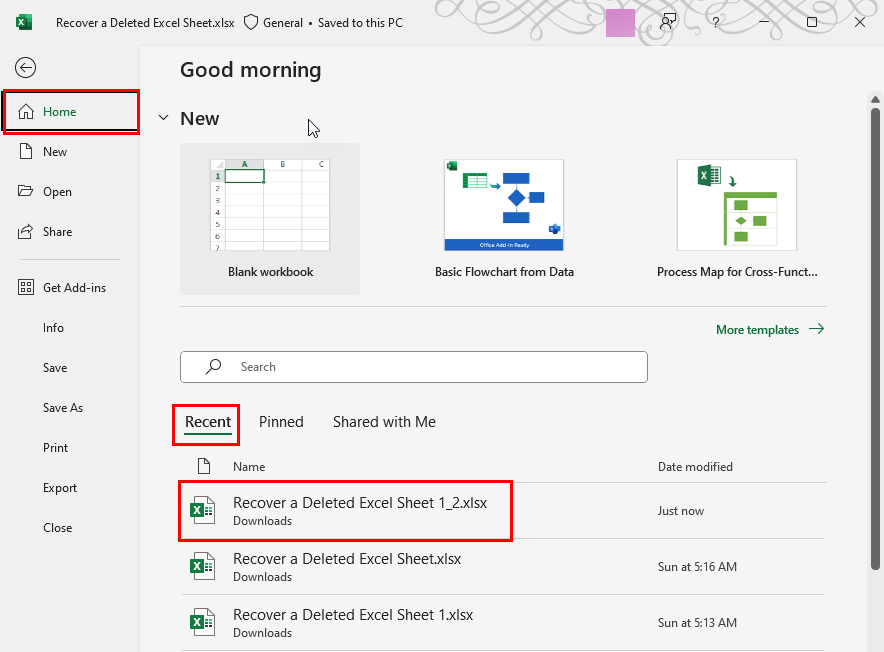884x652 pixels.
Task: Click the New document icon in sidebar
Action: [x=26, y=151]
